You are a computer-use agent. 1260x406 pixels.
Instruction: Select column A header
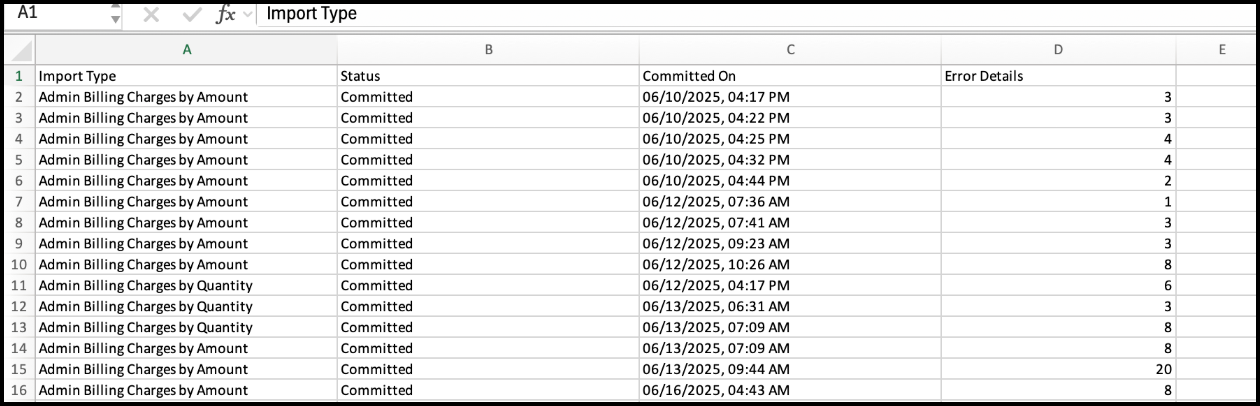[x=186, y=50]
